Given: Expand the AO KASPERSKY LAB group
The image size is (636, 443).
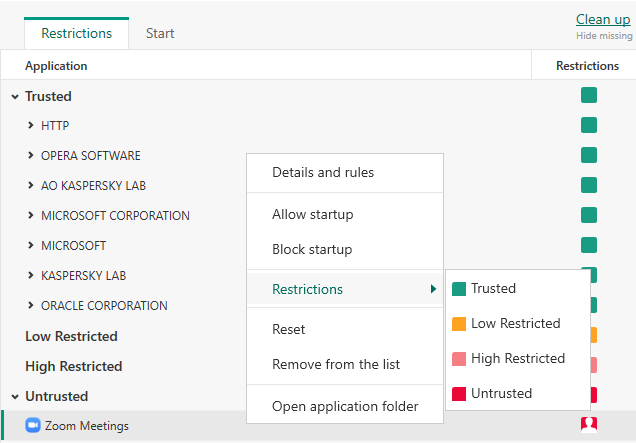Looking at the screenshot, I should click(30, 185).
